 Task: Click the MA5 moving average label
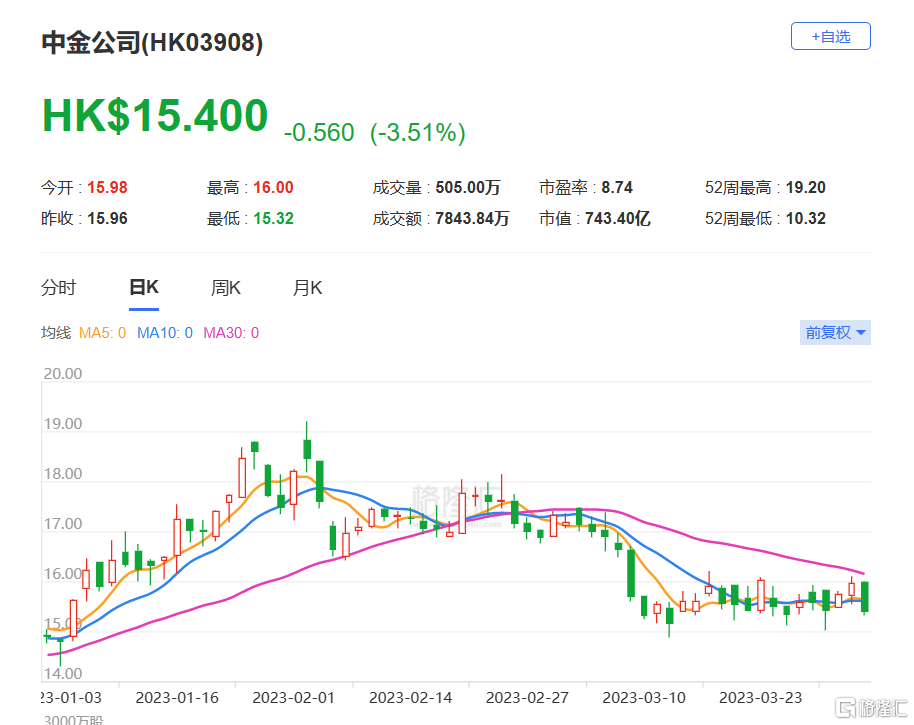coord(102,333)
